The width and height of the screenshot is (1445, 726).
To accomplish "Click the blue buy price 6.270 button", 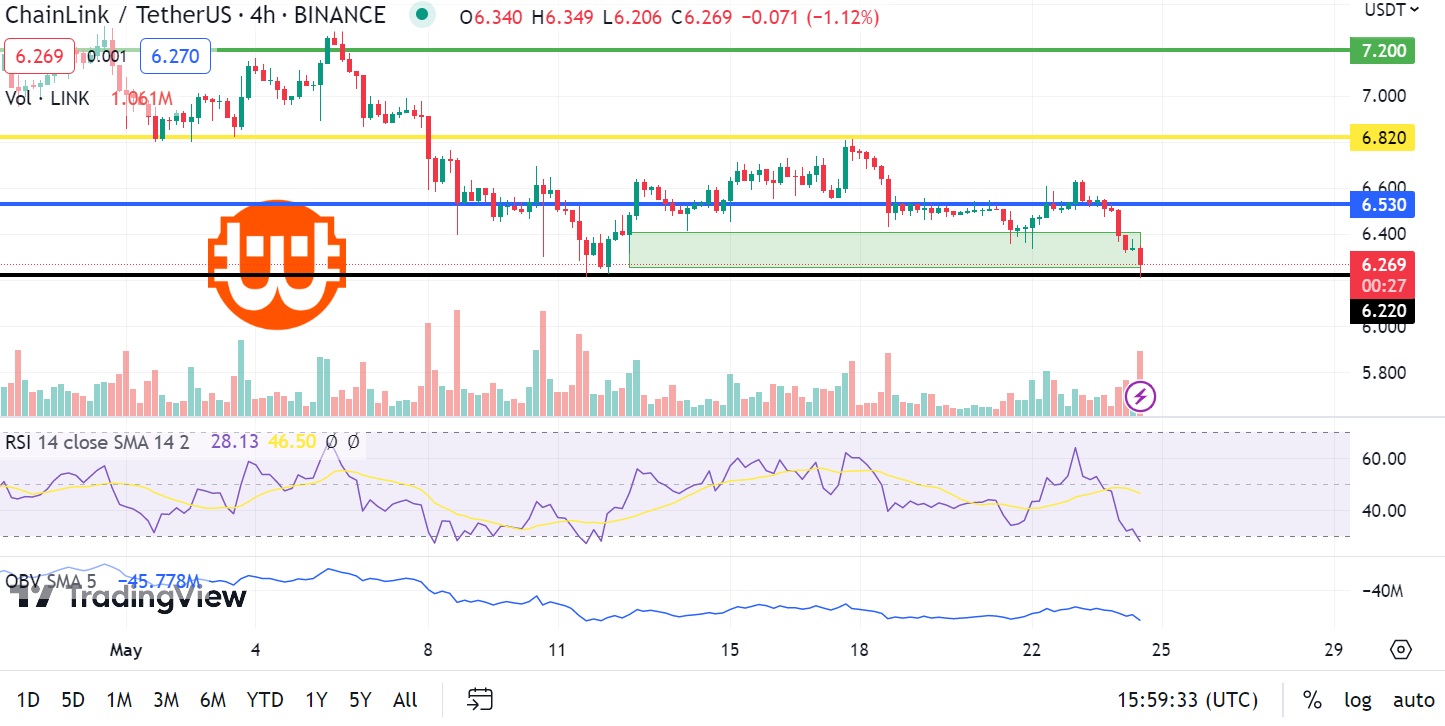I will pos(176,56).
